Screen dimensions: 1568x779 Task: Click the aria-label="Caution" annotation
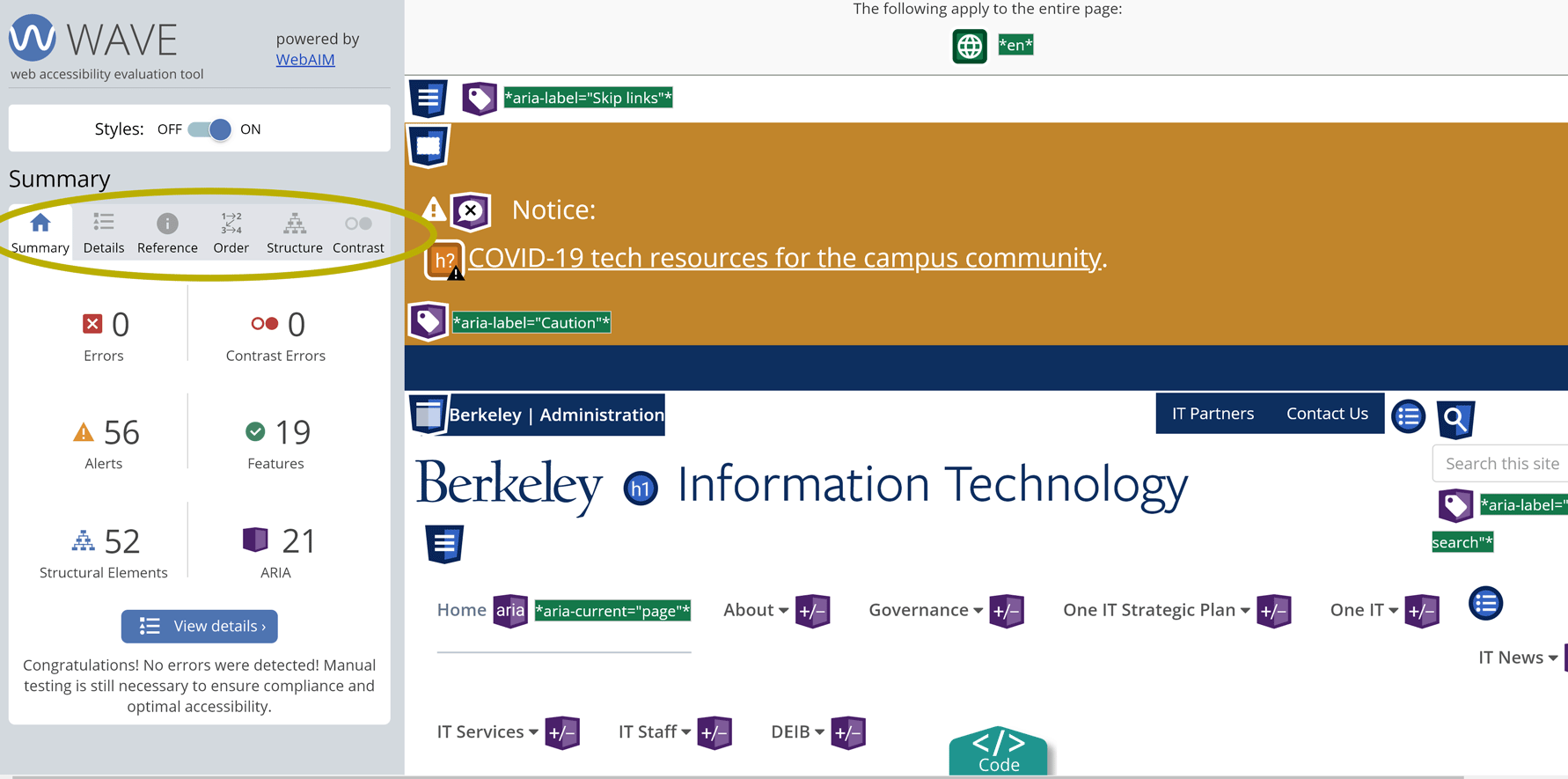pos(531,322)
